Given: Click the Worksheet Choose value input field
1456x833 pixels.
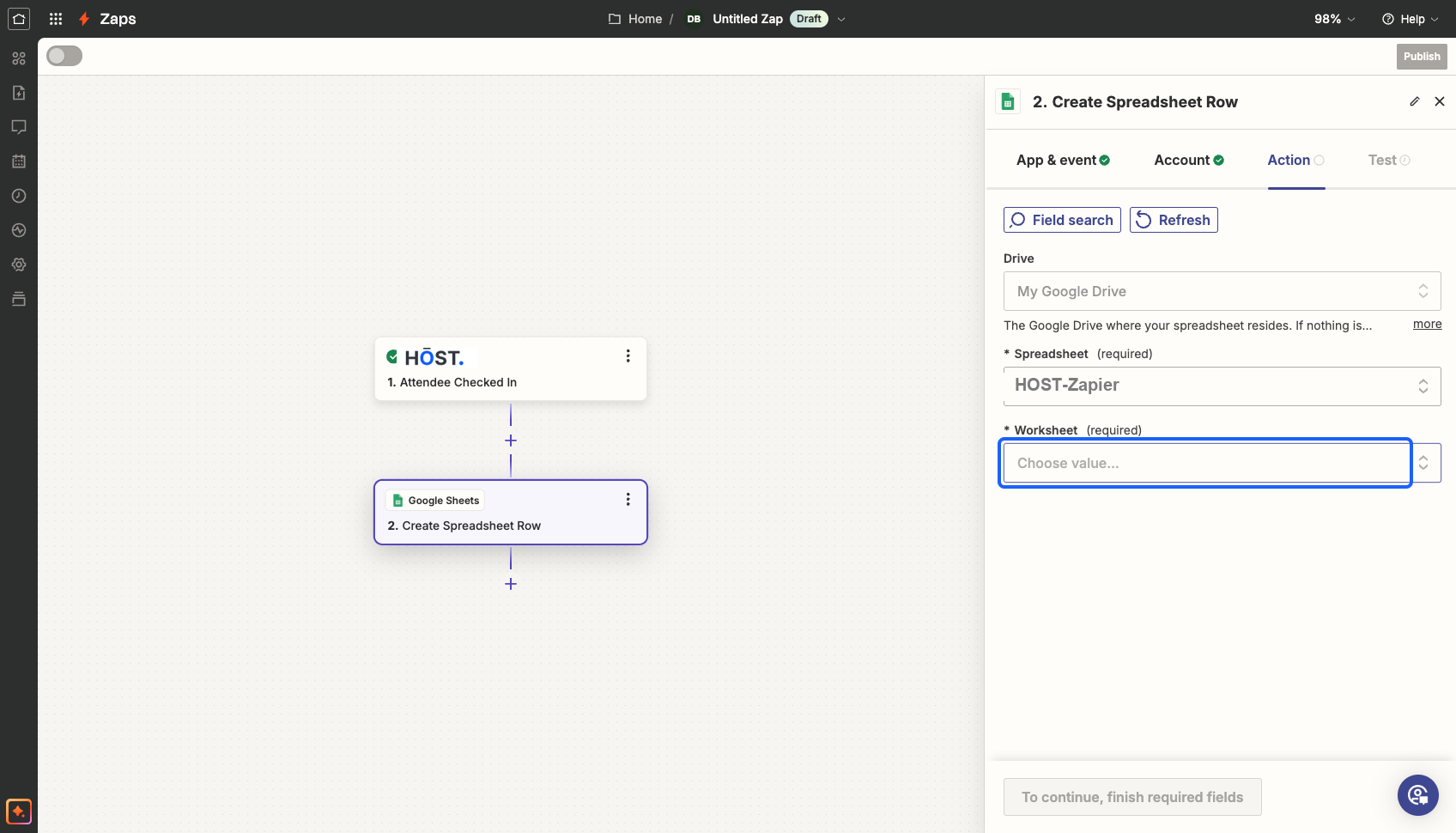Looking at the screenshot, I should [1205, 463].
